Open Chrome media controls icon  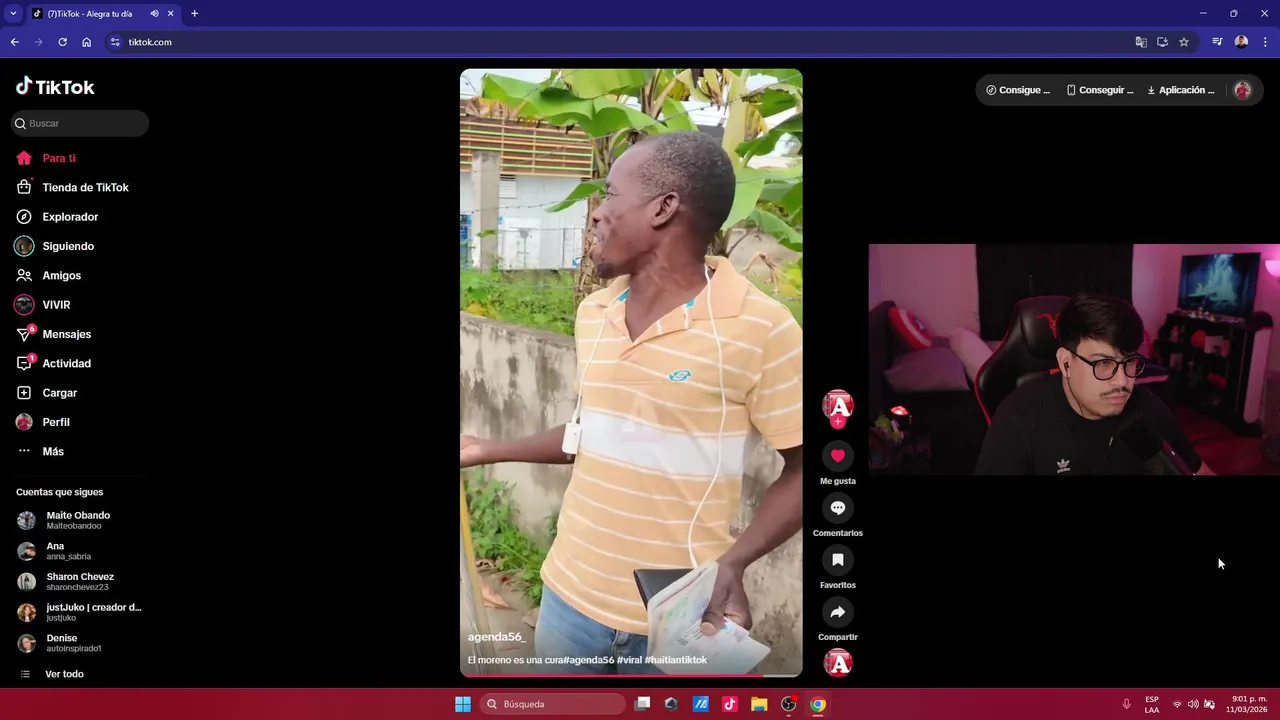coord(1217,42)
